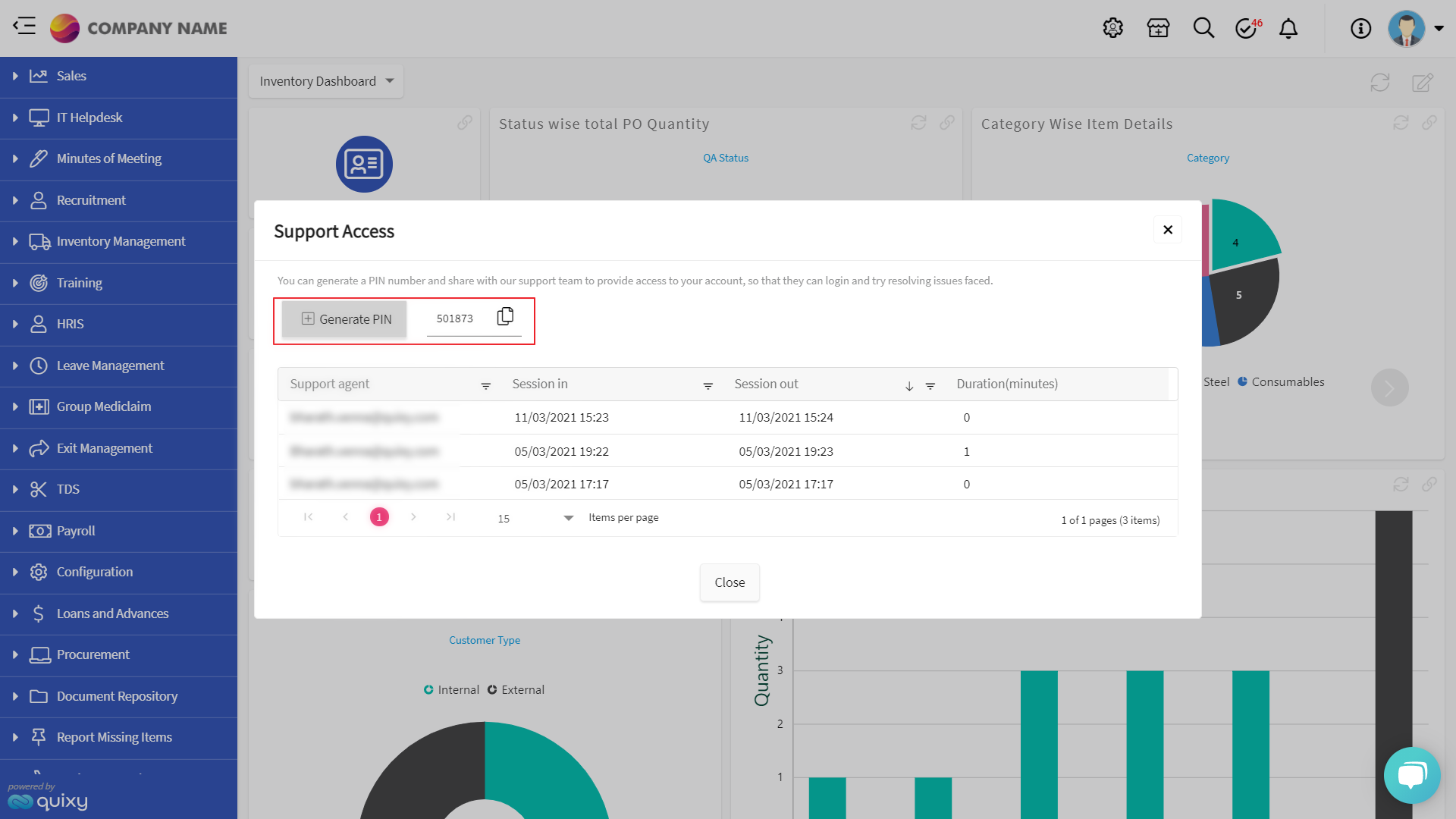Open the Minutes of Meeting sidebar item
This screenshot has width=1456, height=819.
pos(118,158)
